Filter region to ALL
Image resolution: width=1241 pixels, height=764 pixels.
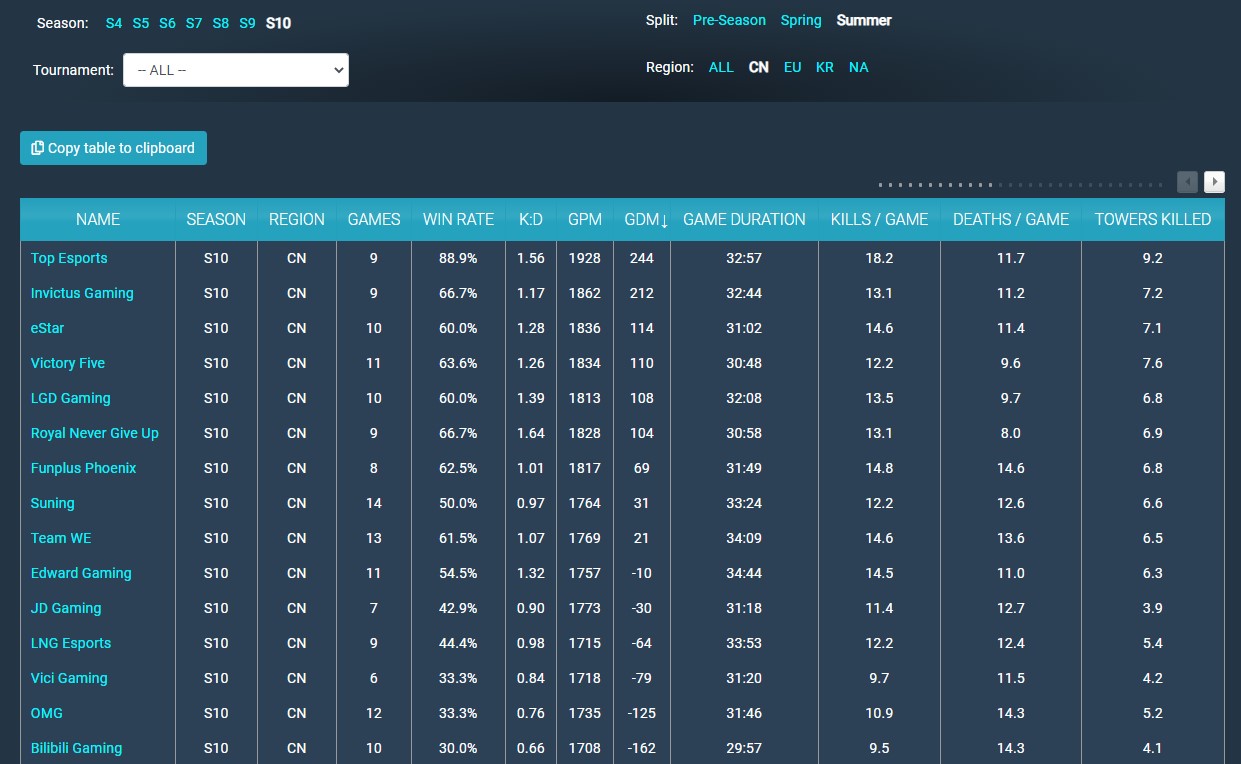721,67
